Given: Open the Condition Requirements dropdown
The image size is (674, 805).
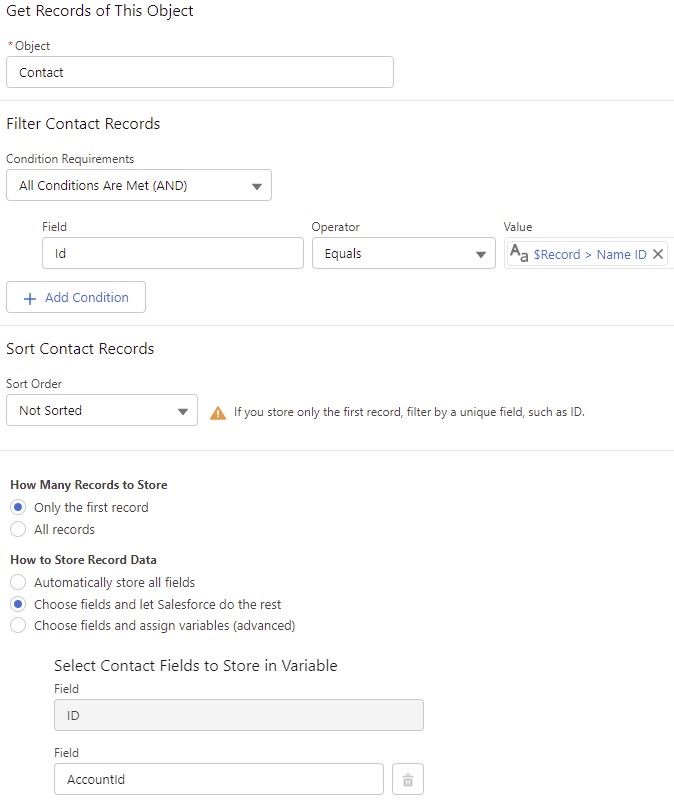Looking at the screenshot, I should tap(138, 186).
